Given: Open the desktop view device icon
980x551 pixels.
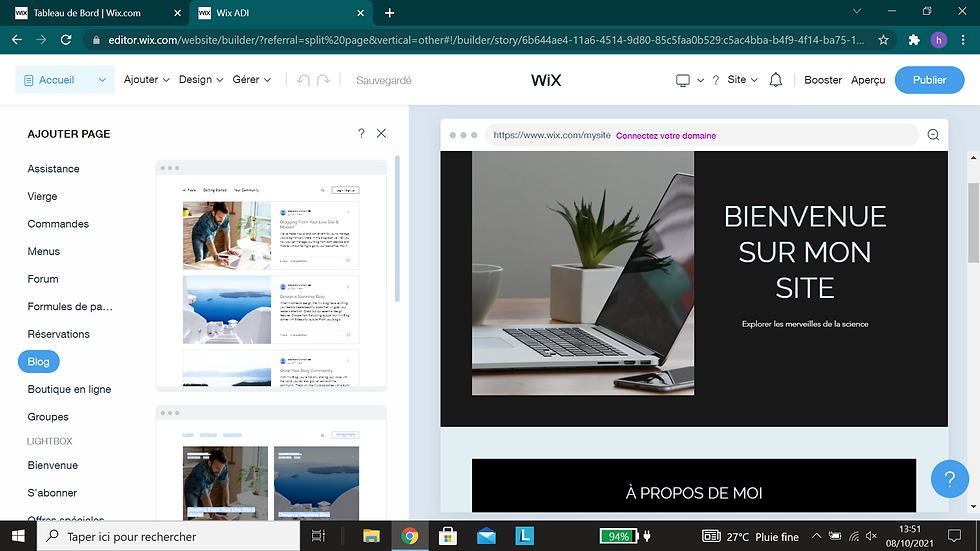Looking at the screenshot, I should 682,80.
